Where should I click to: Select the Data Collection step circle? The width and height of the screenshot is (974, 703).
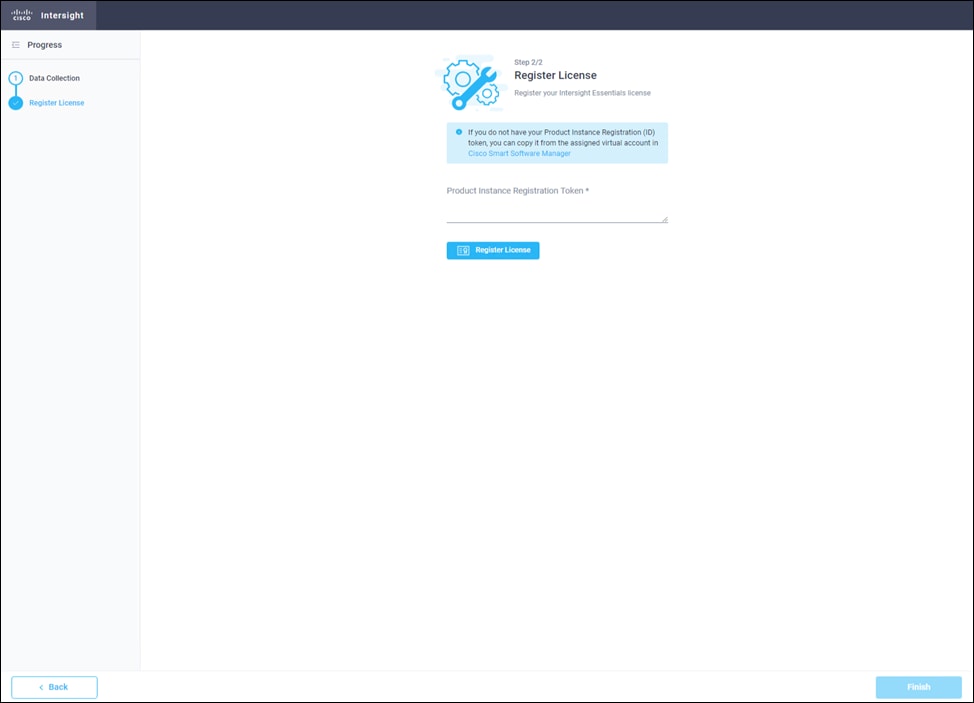coord(16,78)
